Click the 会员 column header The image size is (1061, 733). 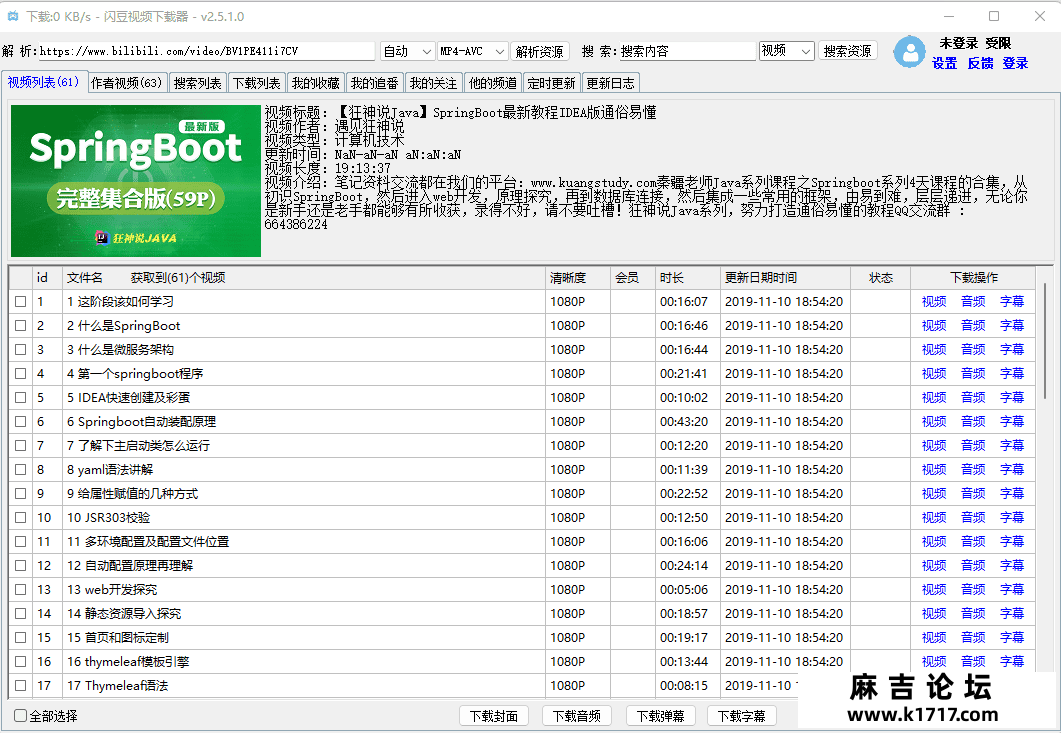click(632, 277)
